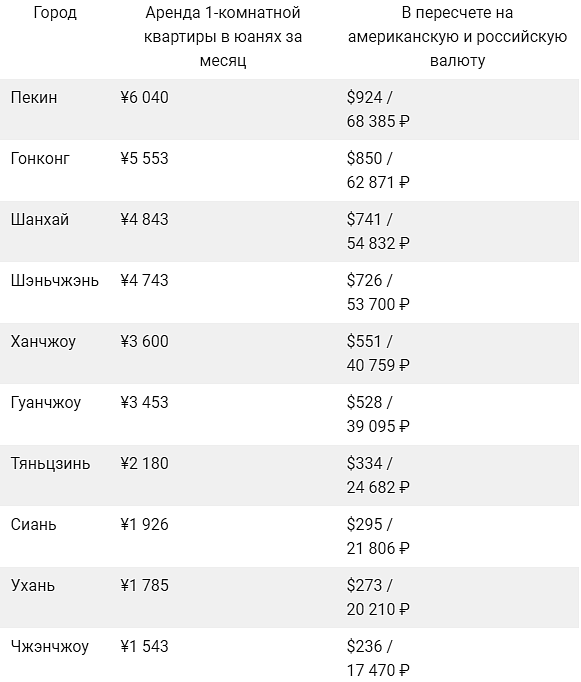Select the Пекин city cell

[34, 97]
